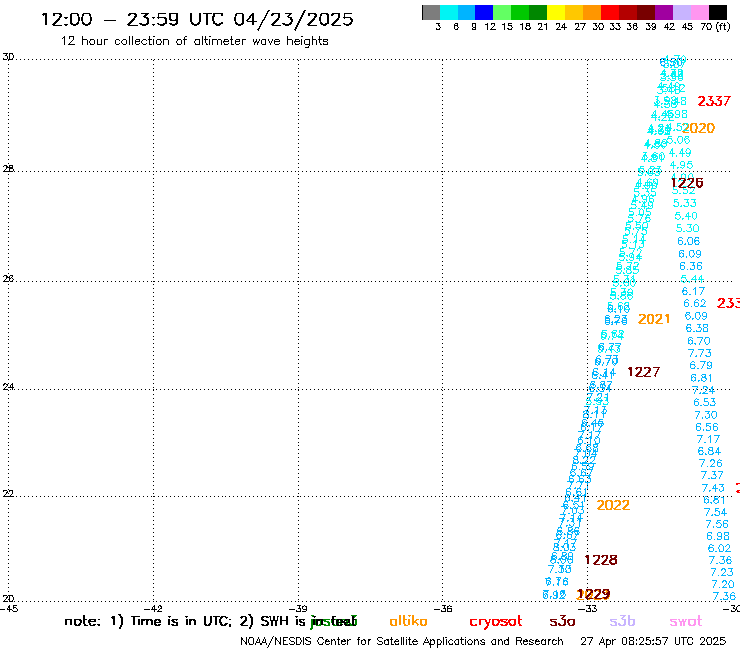Click the 'cryosat' satellite legend label
Screen dimensions: 740x650
(x=496, y=622)
